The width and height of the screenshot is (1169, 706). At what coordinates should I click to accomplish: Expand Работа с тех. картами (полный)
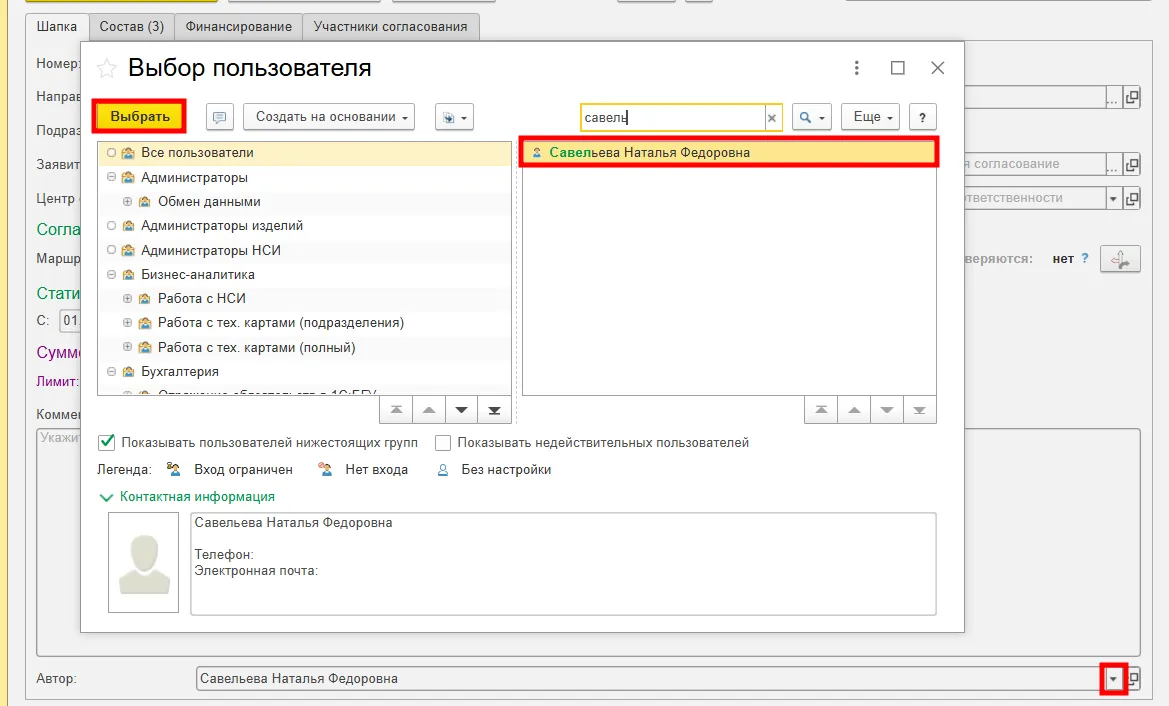(127, 347)
